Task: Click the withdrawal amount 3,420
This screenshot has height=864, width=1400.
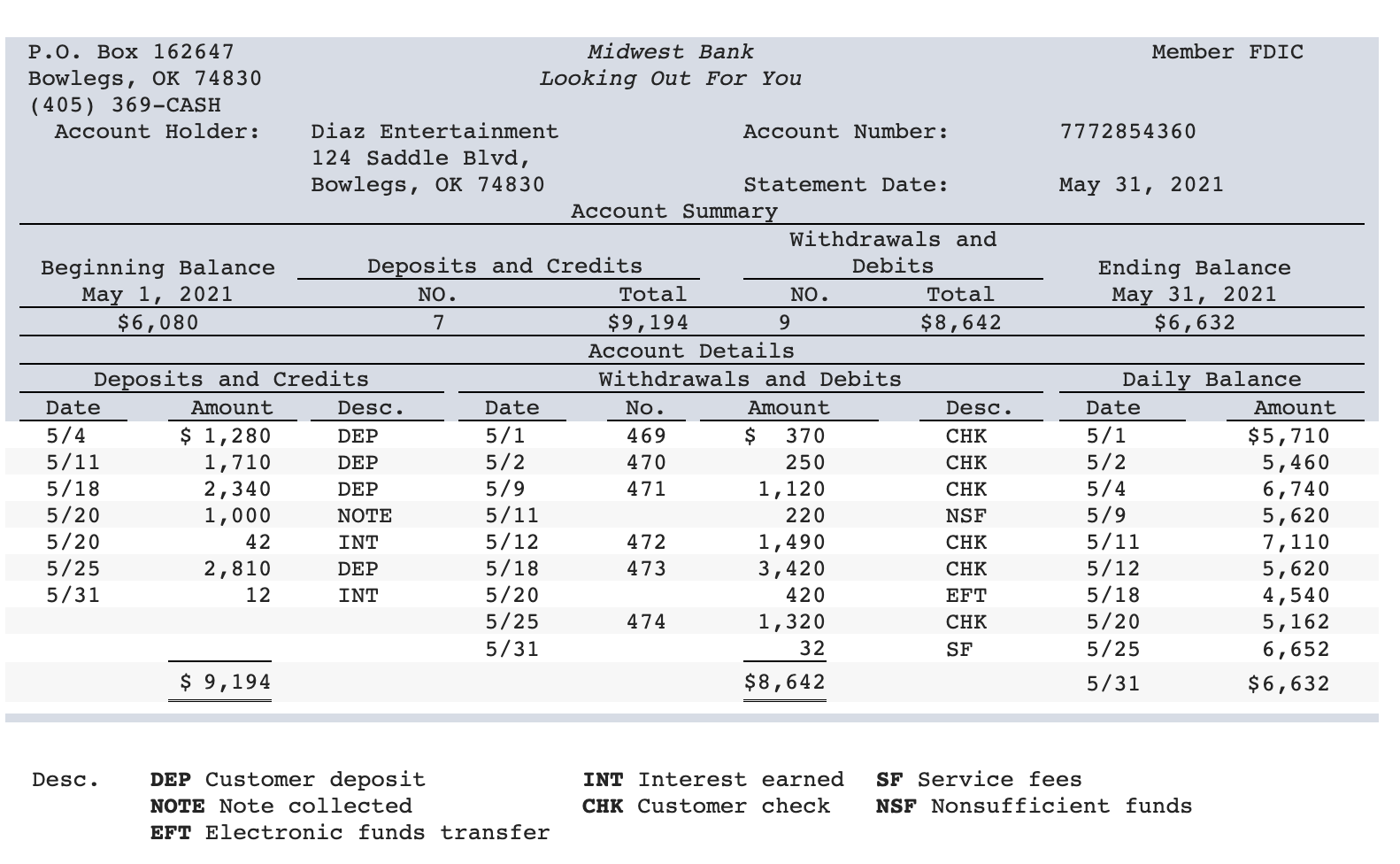Action: (x=792, y=569)
